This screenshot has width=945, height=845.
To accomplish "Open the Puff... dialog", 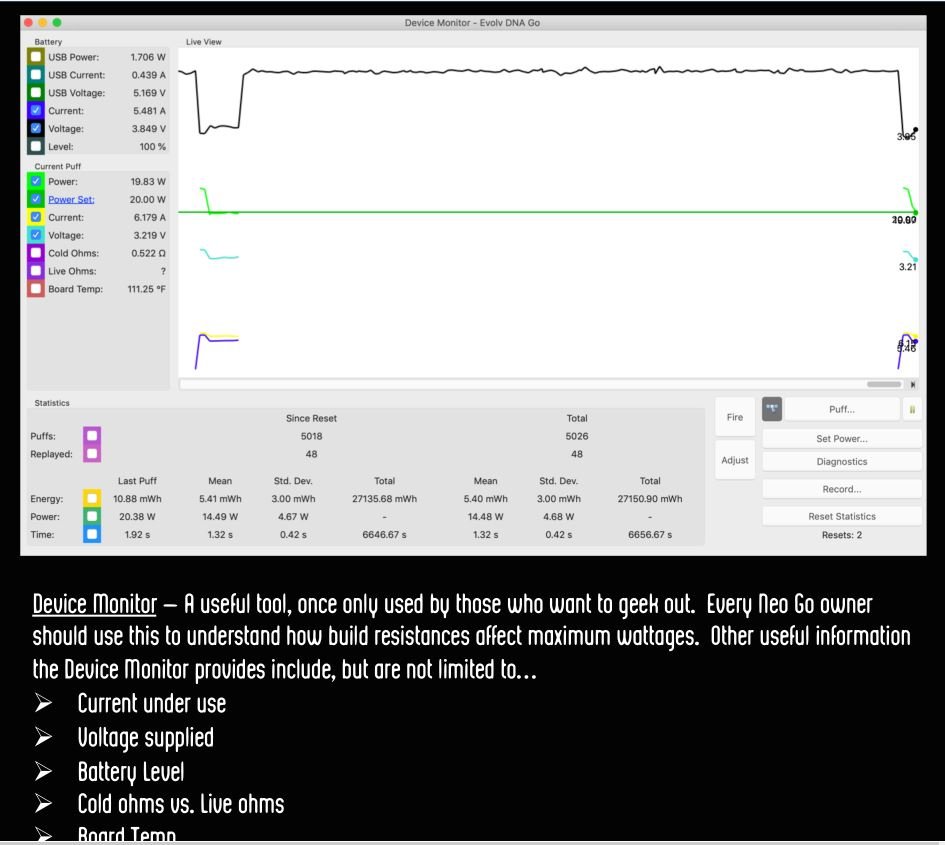I will [841, 410].
